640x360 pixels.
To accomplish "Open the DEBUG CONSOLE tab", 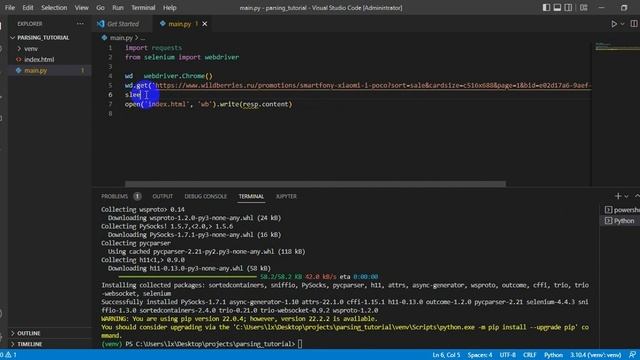I will click(205, 196).
